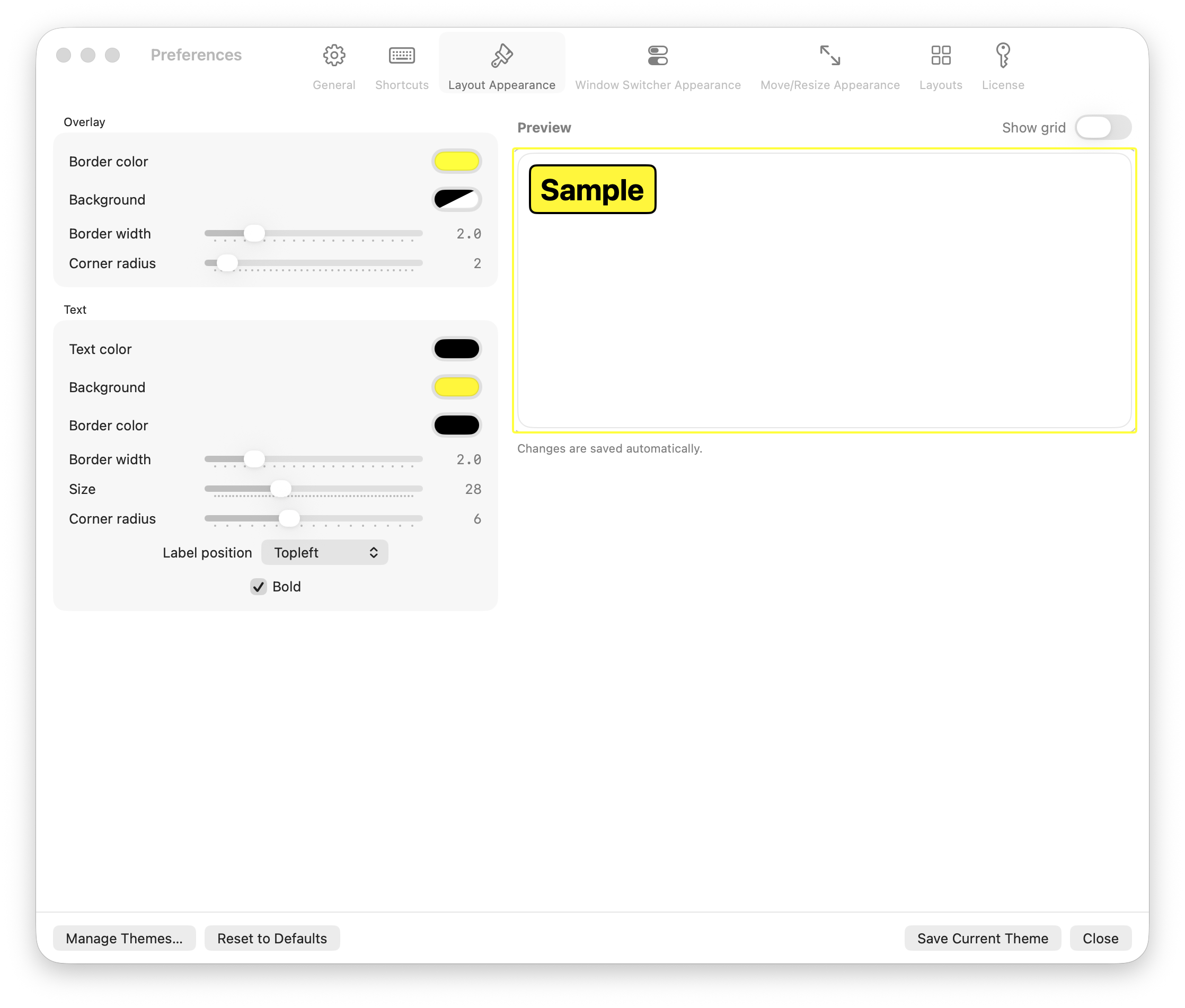The width and height of the screenshot is (1185, 1008).
Task: Click the Overlay corner radius slider
Action: point(314,263)
